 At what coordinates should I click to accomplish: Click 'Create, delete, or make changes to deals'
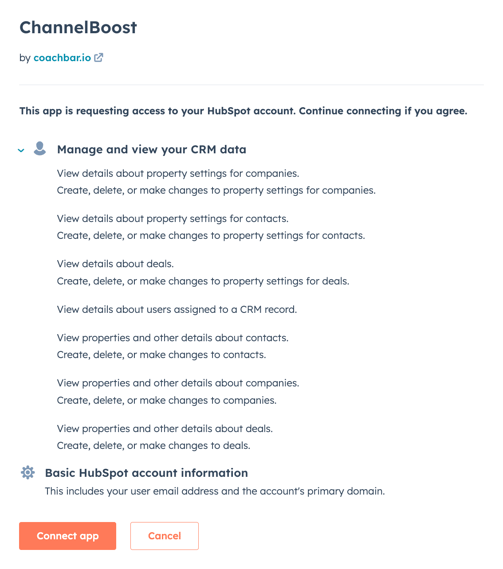pyautogui.click(x=154, y=446)
